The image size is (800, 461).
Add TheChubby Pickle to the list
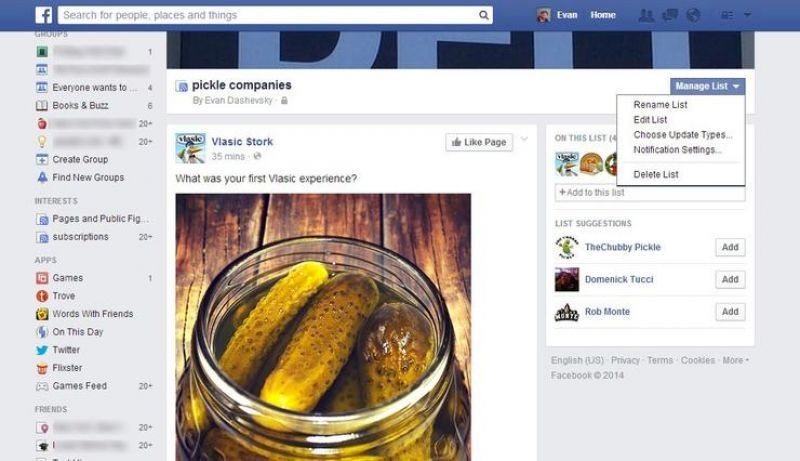click(x=730, y=247)
